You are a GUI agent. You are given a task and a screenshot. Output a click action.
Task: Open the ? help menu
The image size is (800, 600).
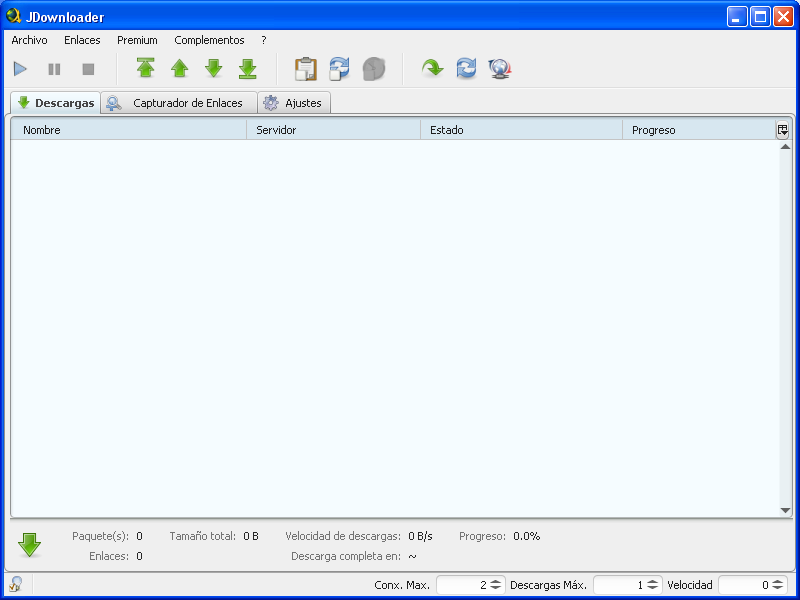[x=264, y=40]
